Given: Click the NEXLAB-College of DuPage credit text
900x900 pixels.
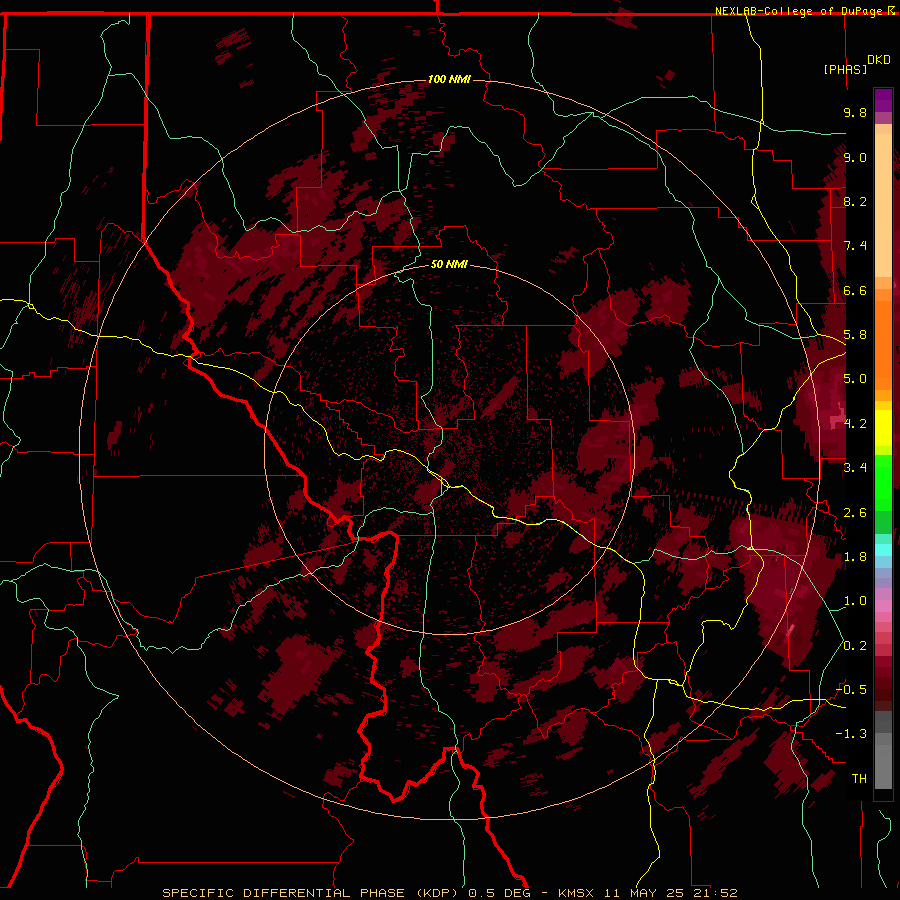Looking at the screenshot, I should [x=800, y=11].
